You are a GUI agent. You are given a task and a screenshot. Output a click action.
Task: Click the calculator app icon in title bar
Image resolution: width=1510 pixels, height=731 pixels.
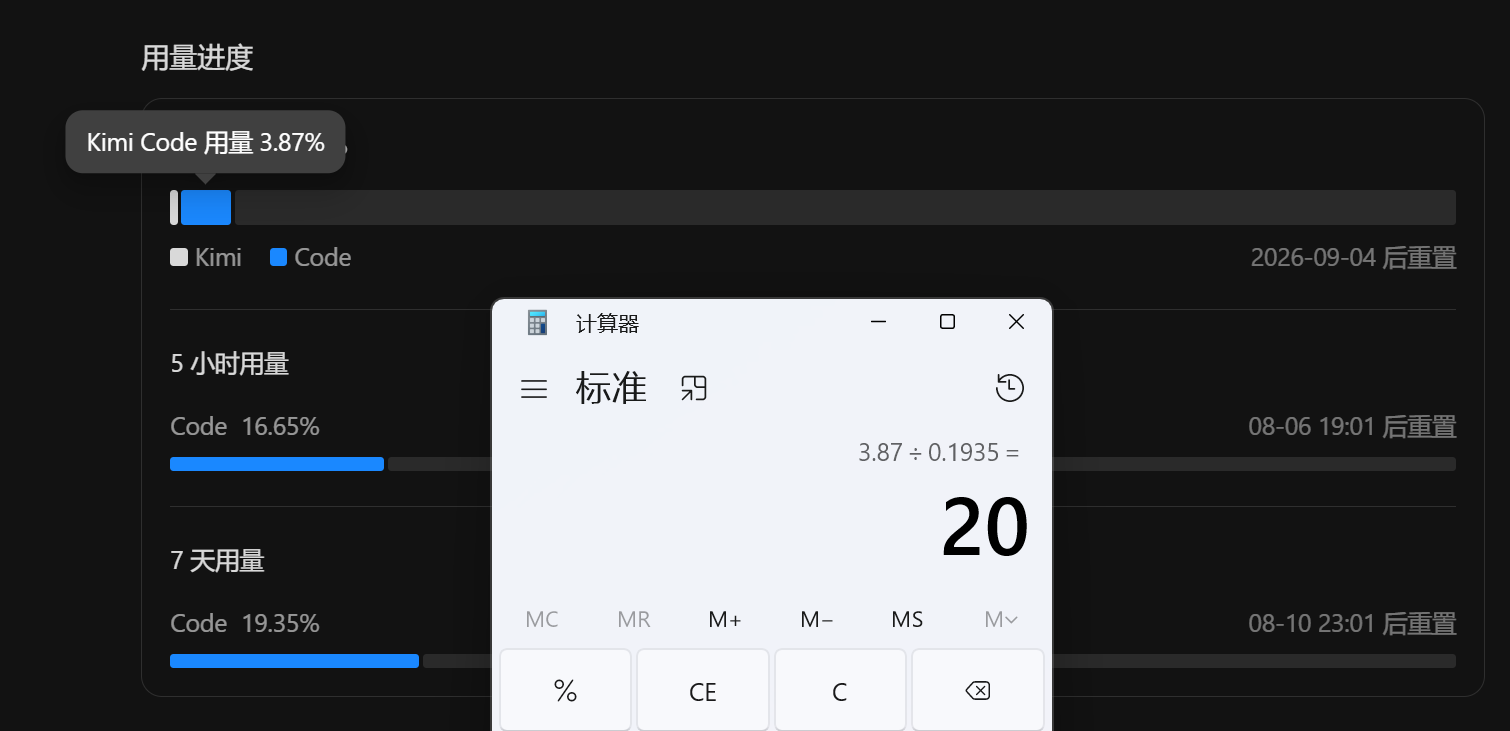click(538, 323)
